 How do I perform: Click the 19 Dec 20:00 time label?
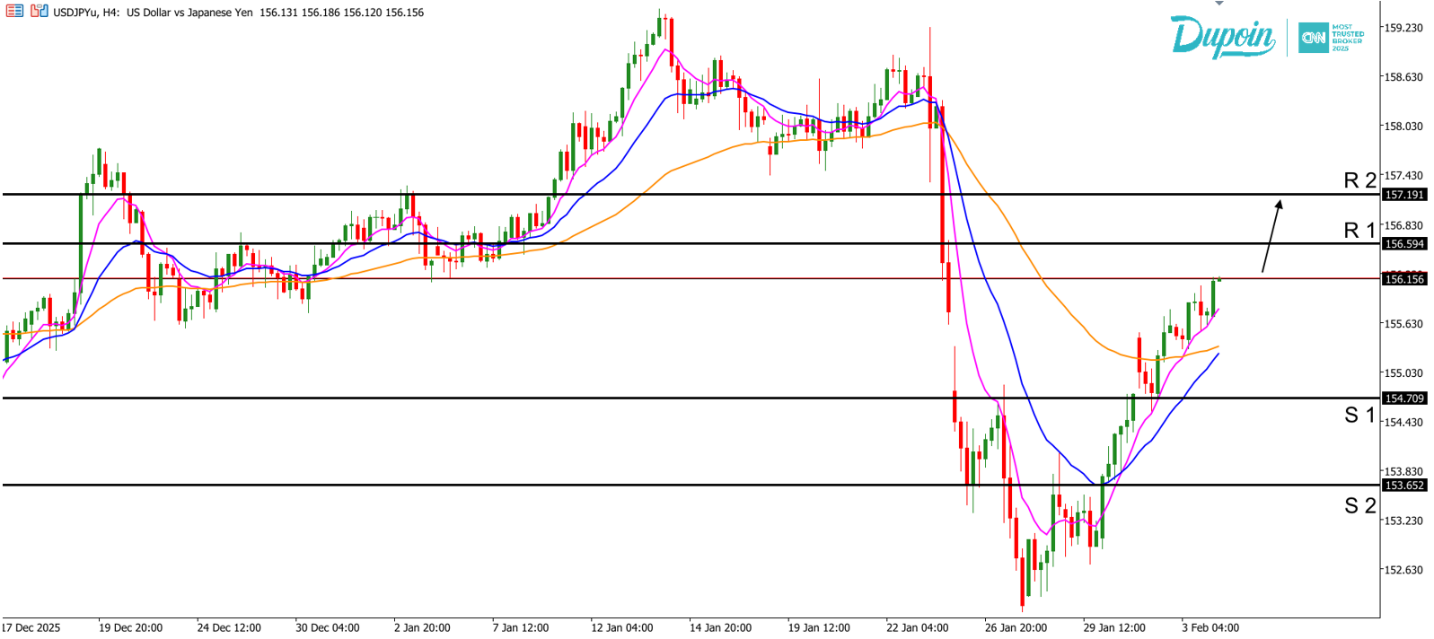(x=130, y=628)
